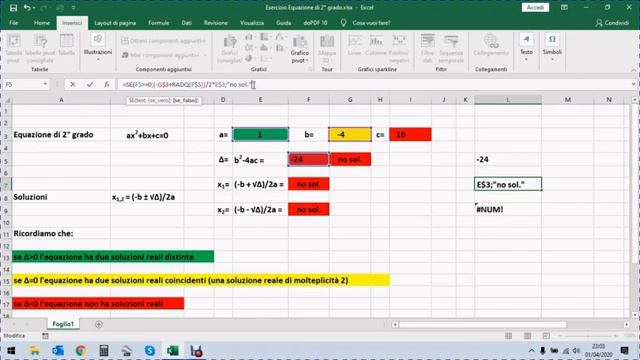Open Miei componenti aggiuntivi dropdown
Screen dimensions: 640x360
tap(164, 55)
